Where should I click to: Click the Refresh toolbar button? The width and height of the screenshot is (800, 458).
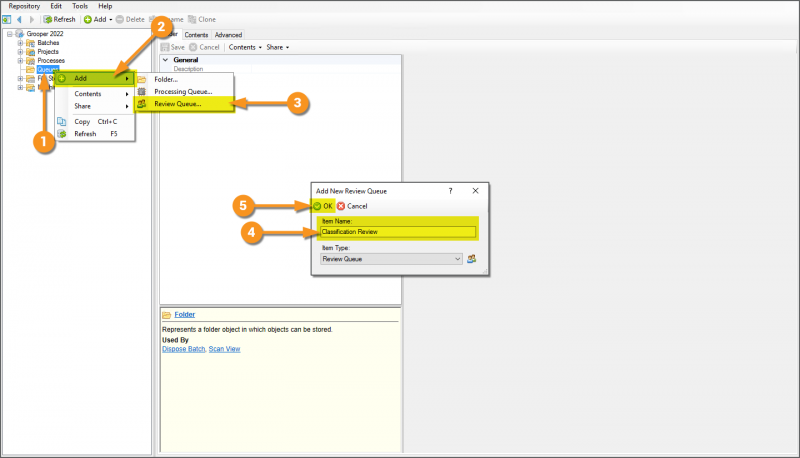(59, 19)
